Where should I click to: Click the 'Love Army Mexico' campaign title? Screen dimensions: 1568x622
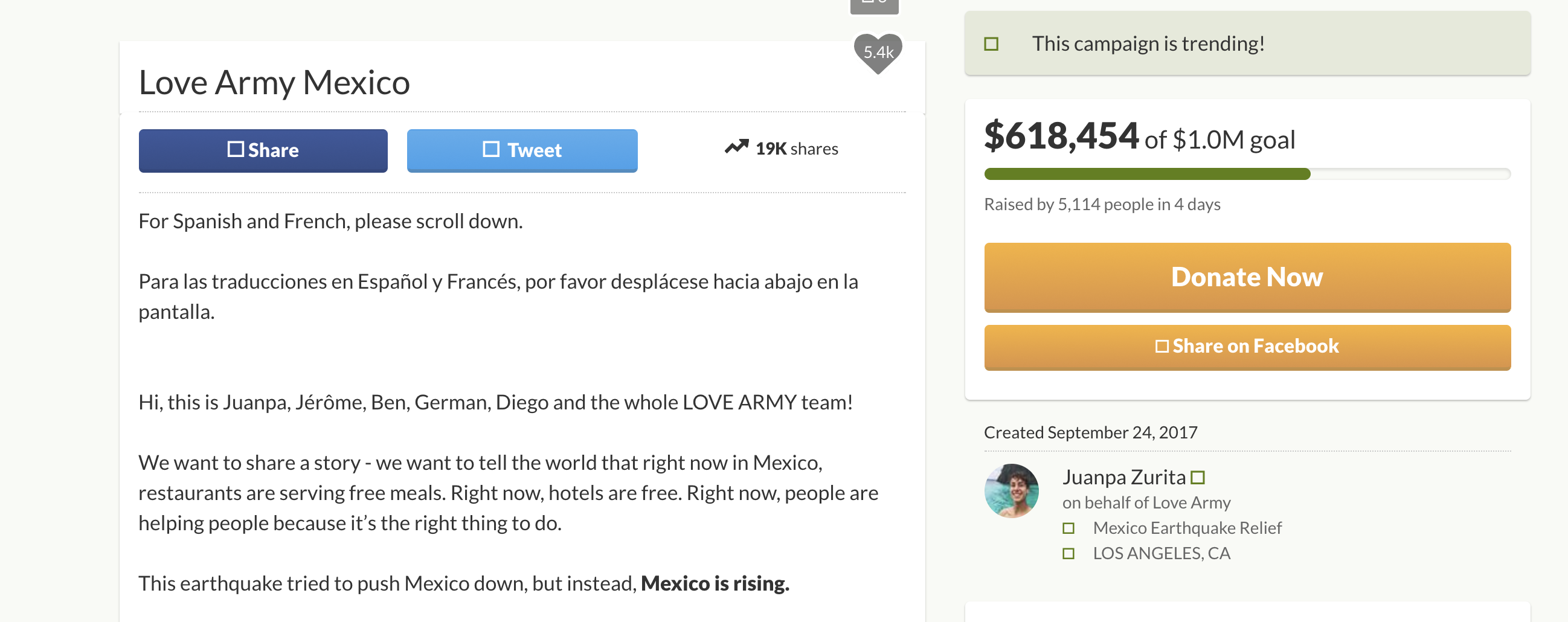pos(274,82)
